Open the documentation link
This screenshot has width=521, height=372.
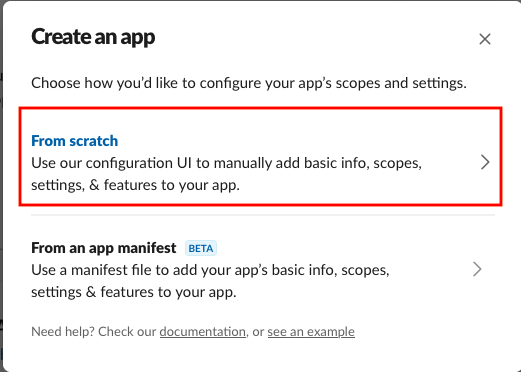pyautogui.click(x=203, y=332)
